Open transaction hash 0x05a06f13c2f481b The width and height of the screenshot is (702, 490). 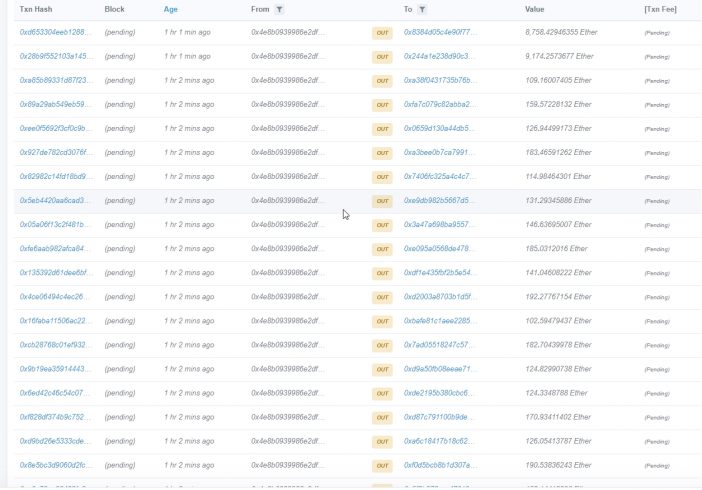point(56,225)
